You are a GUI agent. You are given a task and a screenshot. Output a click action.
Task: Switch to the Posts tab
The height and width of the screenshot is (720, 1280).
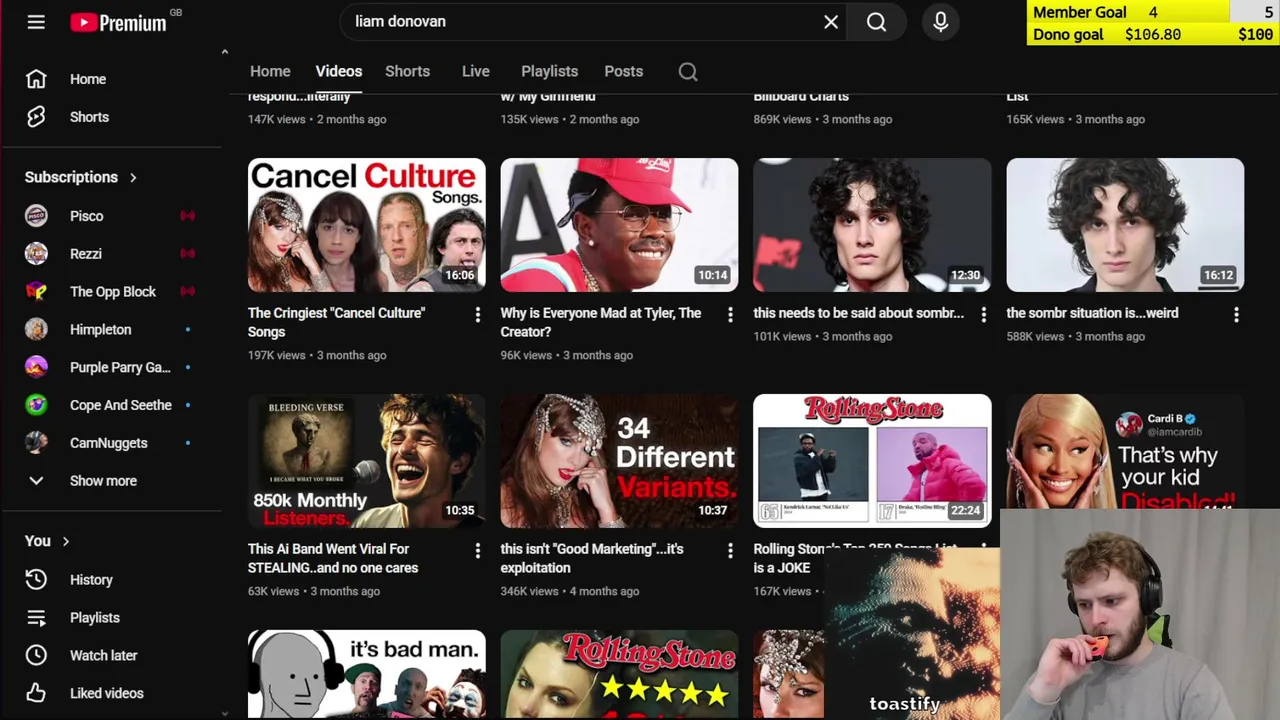click(x=623, y=71)
